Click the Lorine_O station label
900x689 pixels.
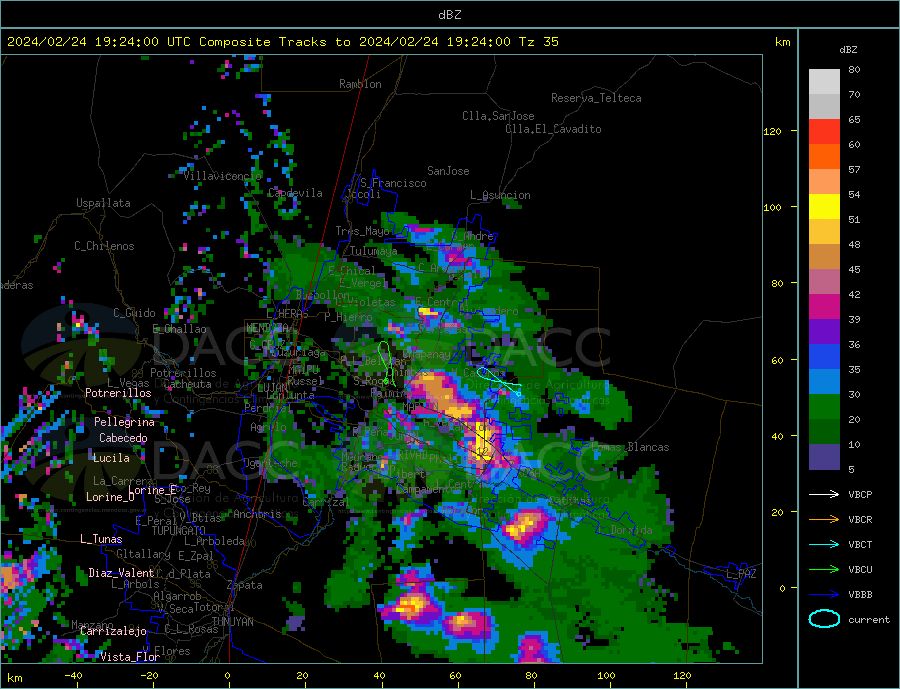[110, 497]
